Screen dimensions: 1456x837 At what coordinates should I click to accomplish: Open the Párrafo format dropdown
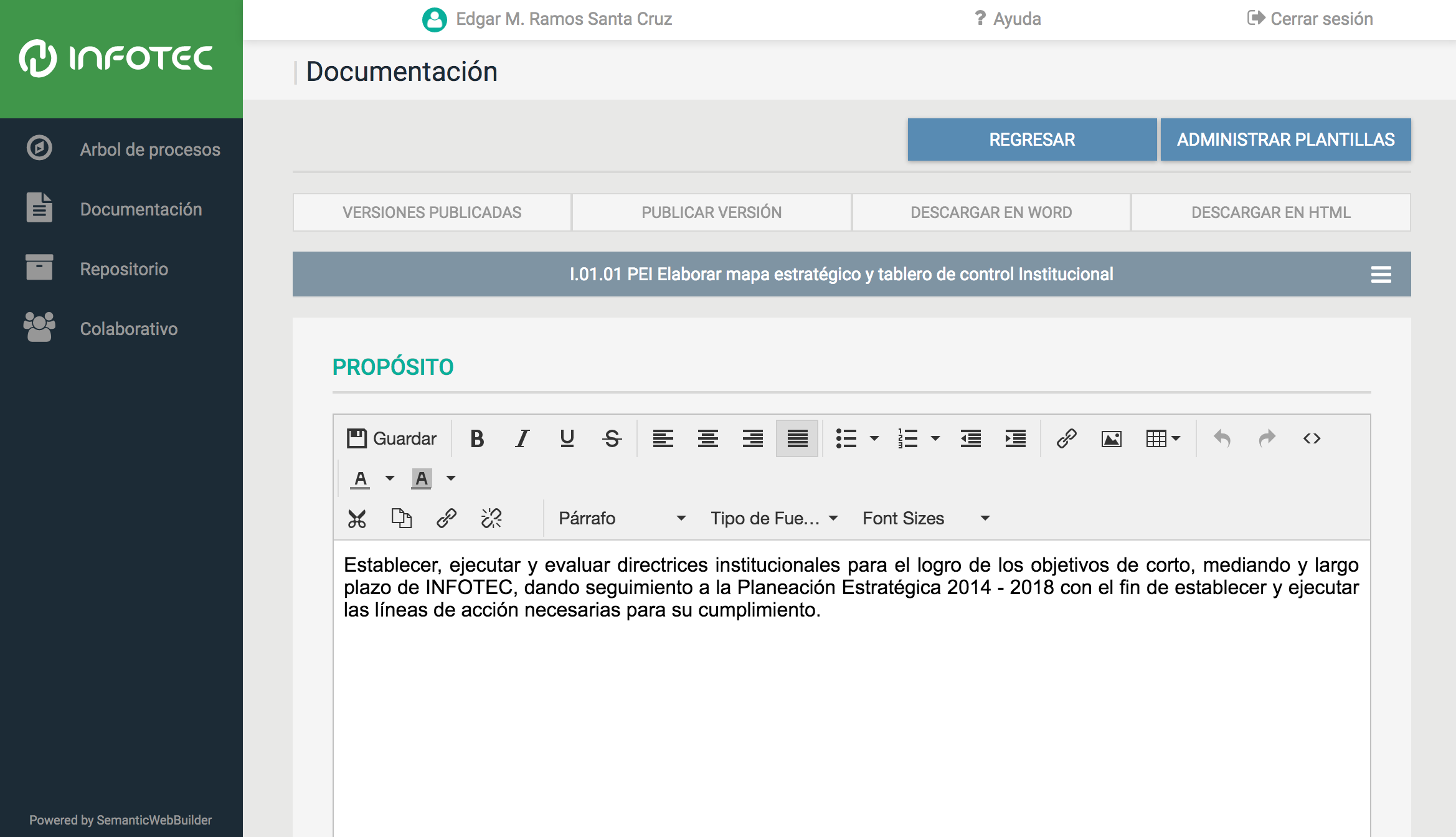[622, 518]
